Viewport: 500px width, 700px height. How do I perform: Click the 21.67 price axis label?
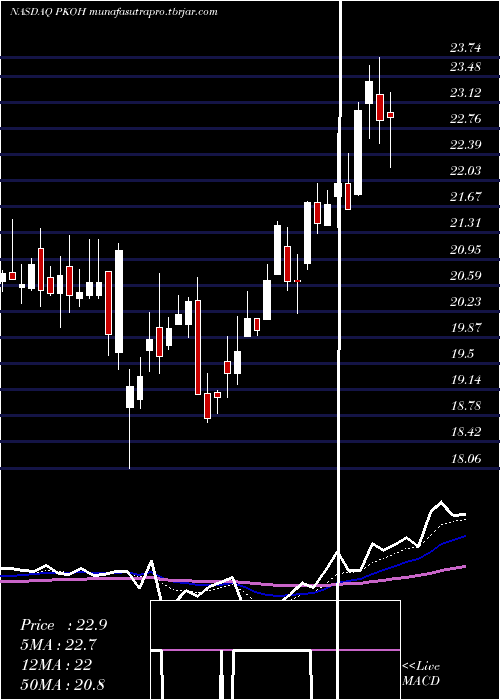(x=466, y=196)
